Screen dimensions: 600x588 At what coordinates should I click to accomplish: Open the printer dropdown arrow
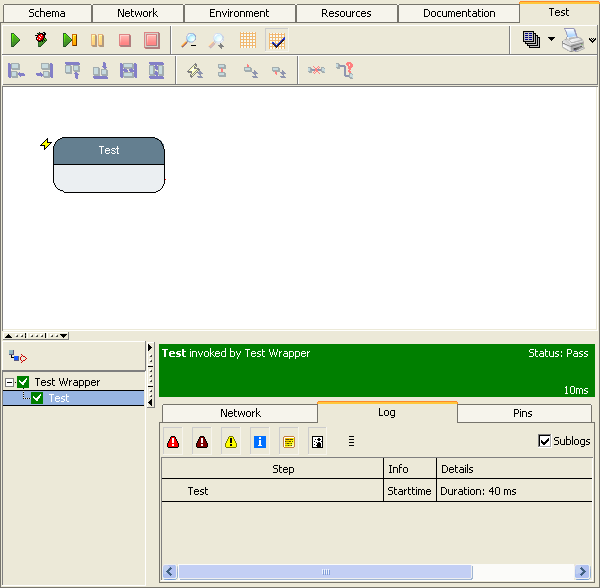[x=592, y=41]
